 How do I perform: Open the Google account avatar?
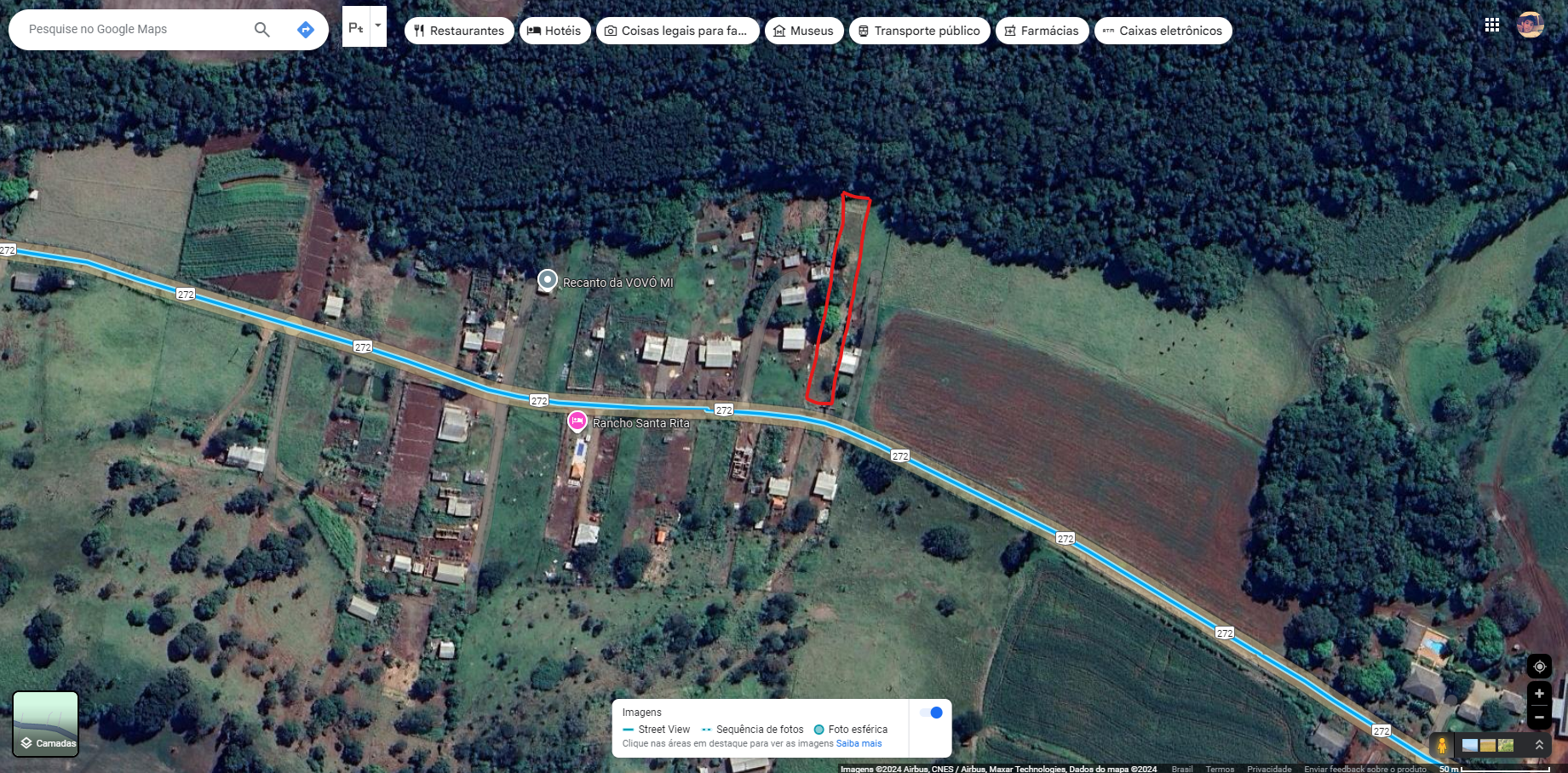tap(1531, 25)
